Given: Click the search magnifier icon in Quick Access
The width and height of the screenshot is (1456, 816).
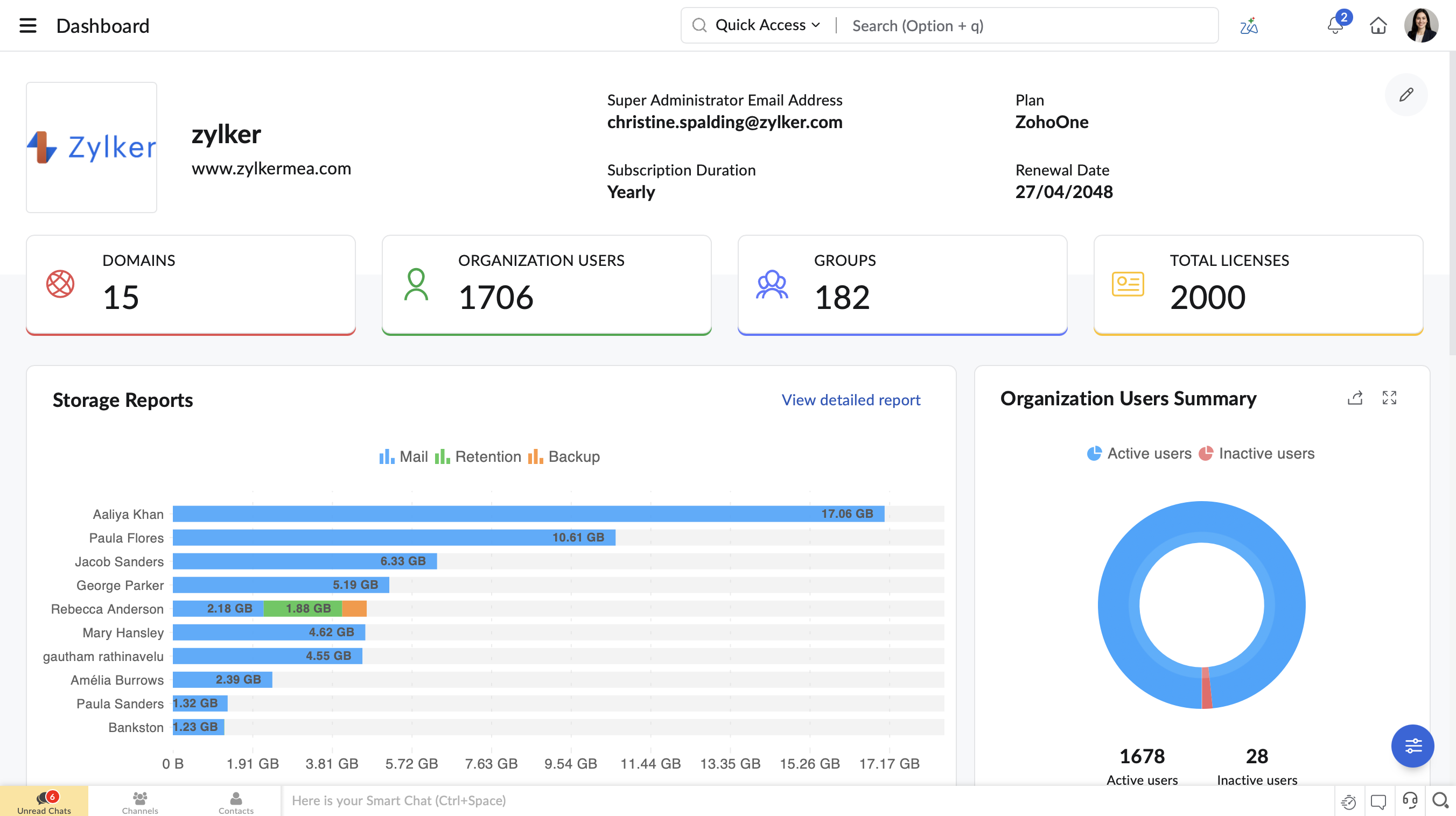Looking at the screenshot, I should (699, 25).
